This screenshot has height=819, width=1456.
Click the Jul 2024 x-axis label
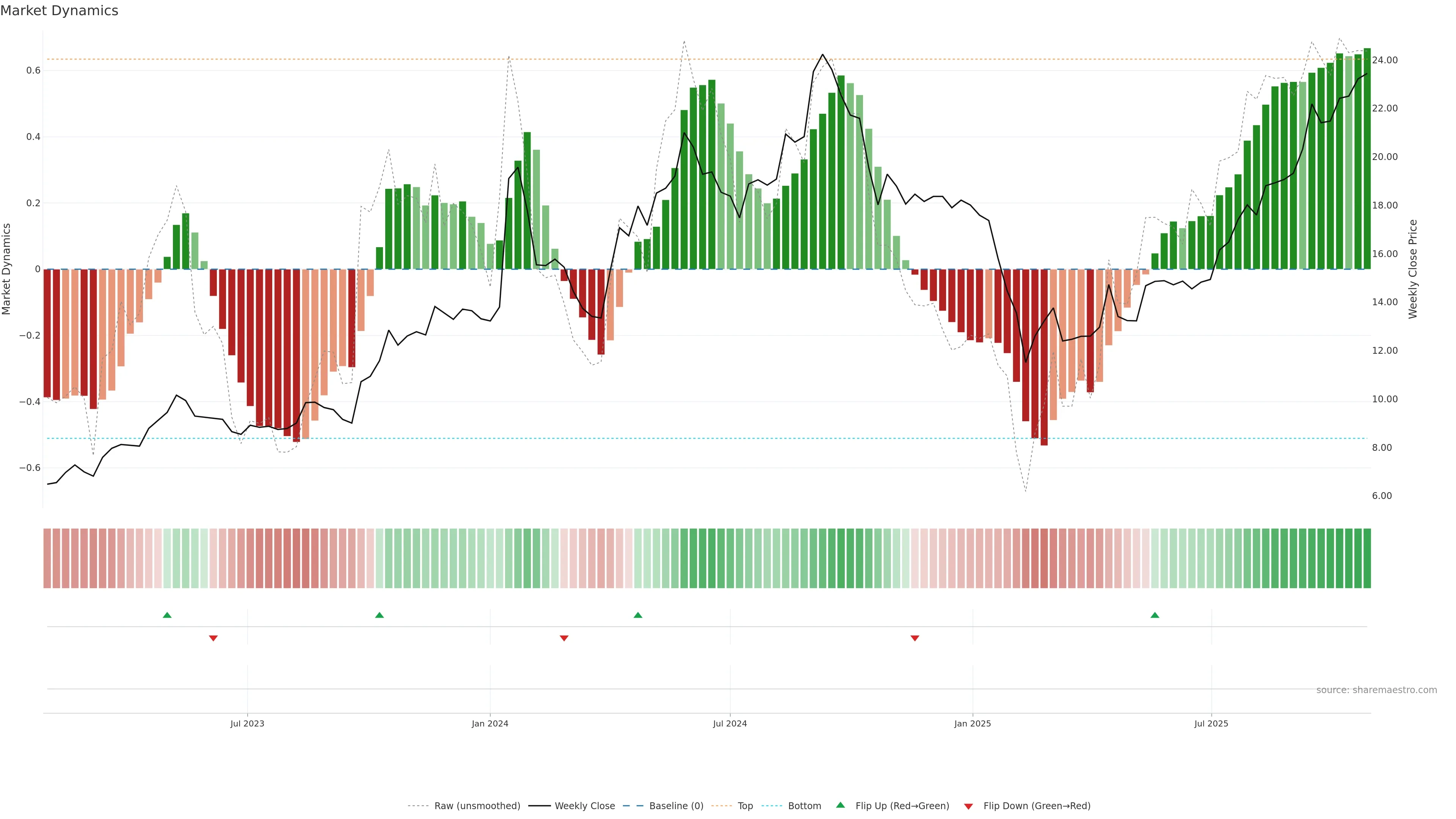pos(730,723)
